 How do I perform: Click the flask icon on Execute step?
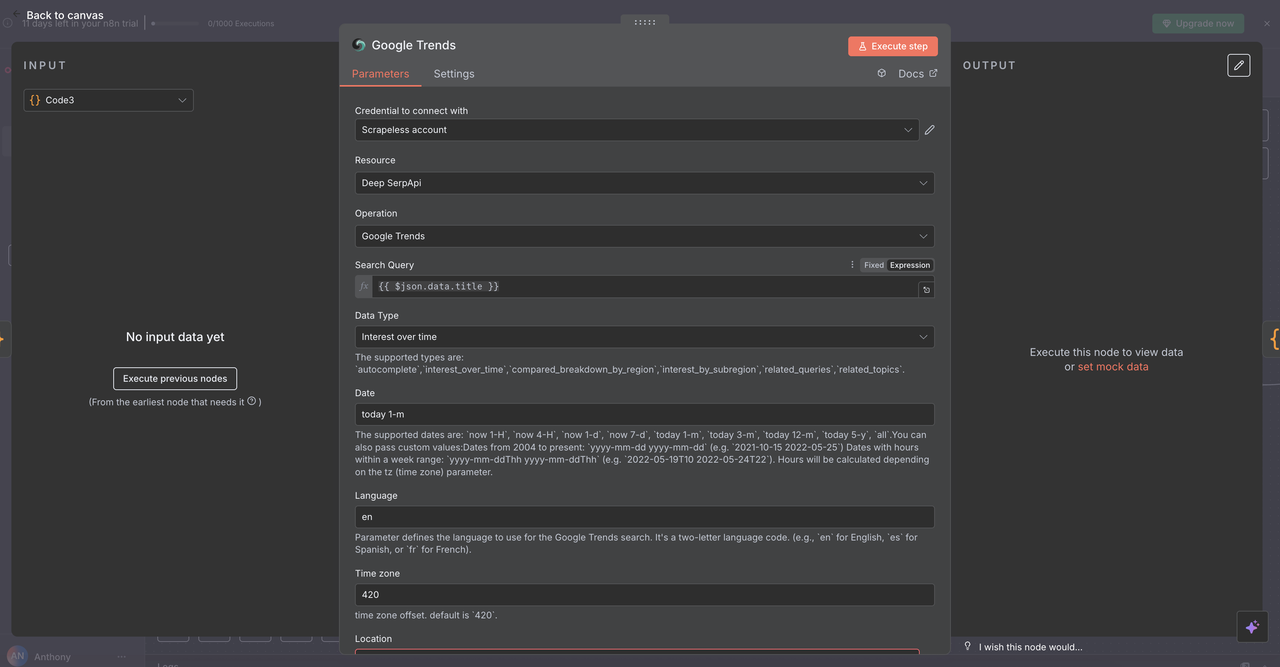[863, 46]
